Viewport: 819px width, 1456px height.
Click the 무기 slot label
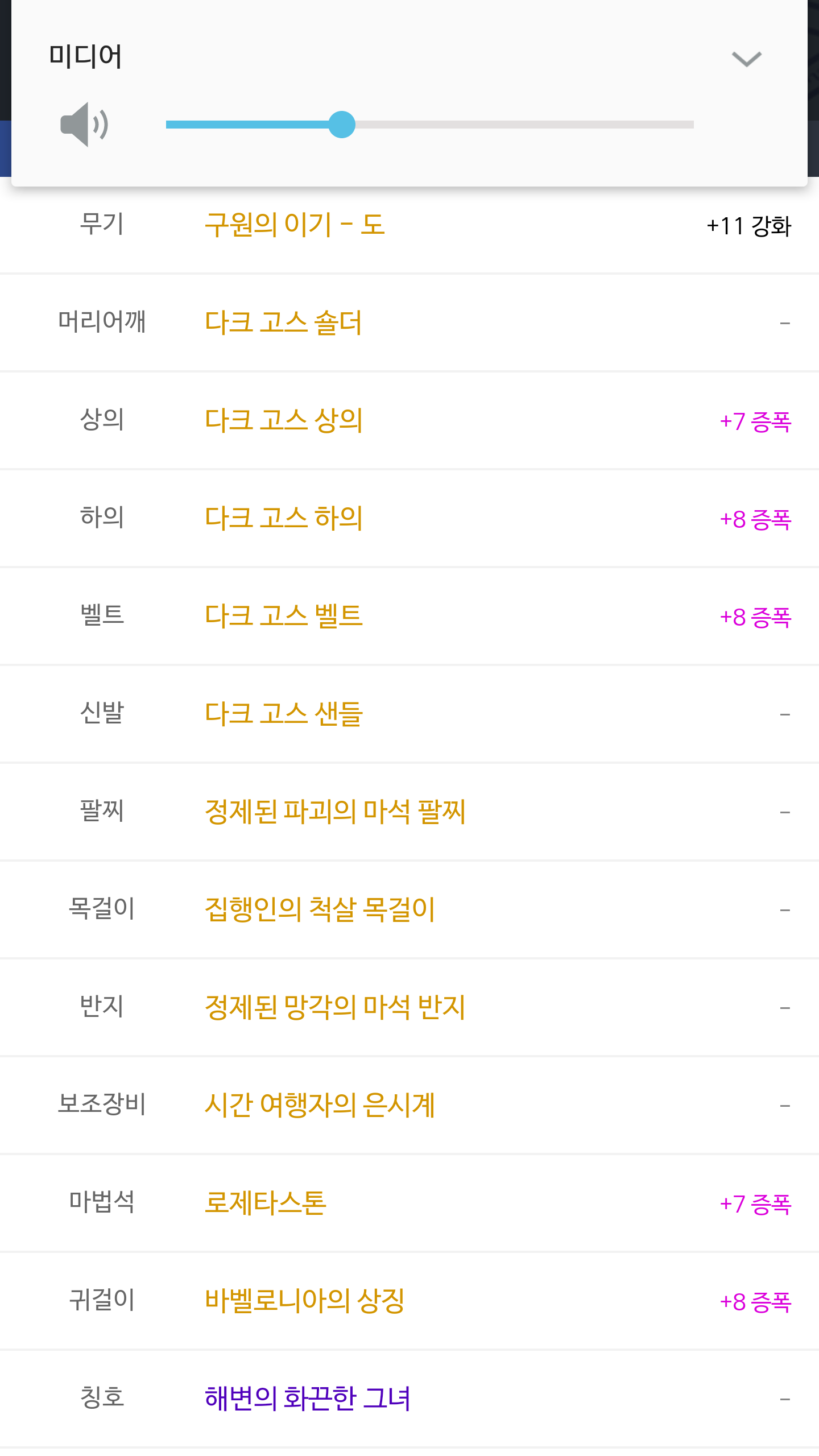pyautogui.click(x=102, y=224)
